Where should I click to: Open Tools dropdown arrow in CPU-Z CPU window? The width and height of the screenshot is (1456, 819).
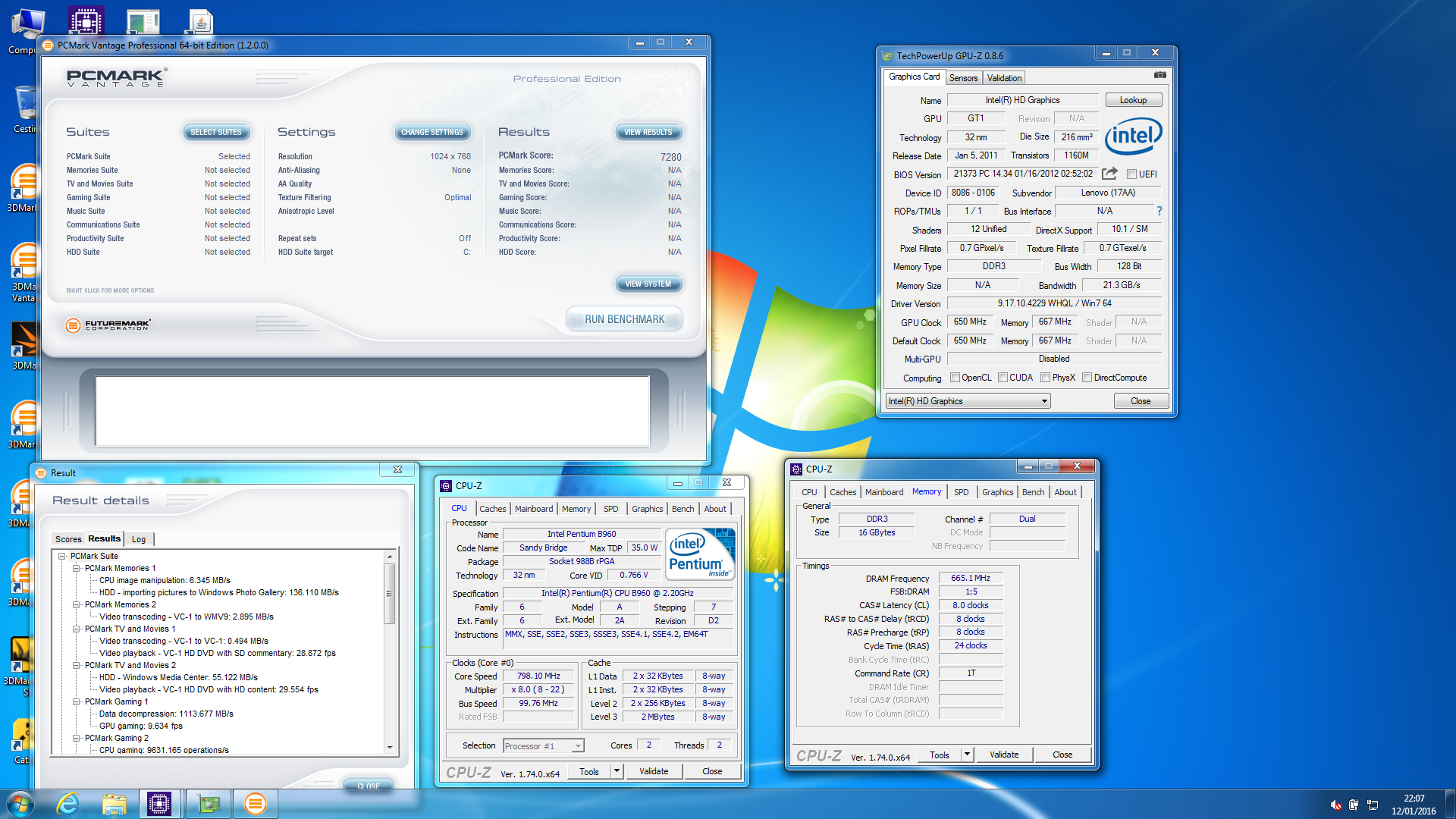coord(617,771)
